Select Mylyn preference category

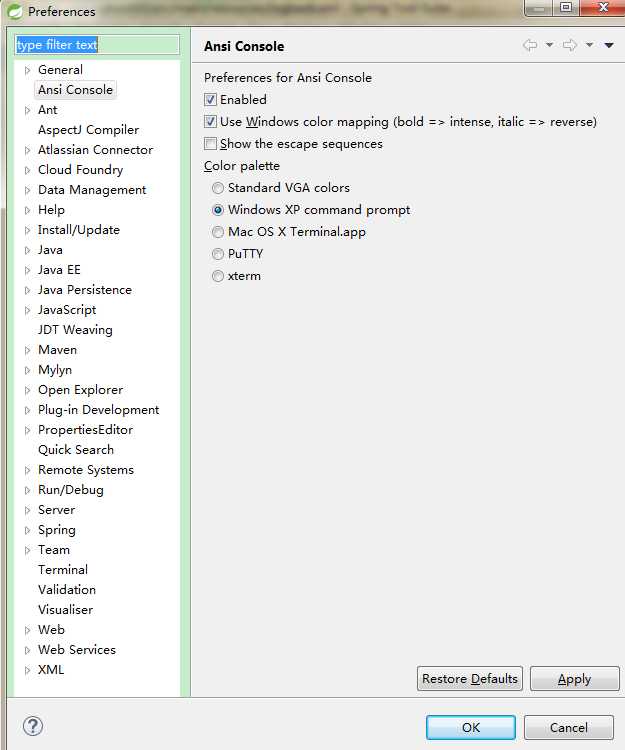coord(55,370)
